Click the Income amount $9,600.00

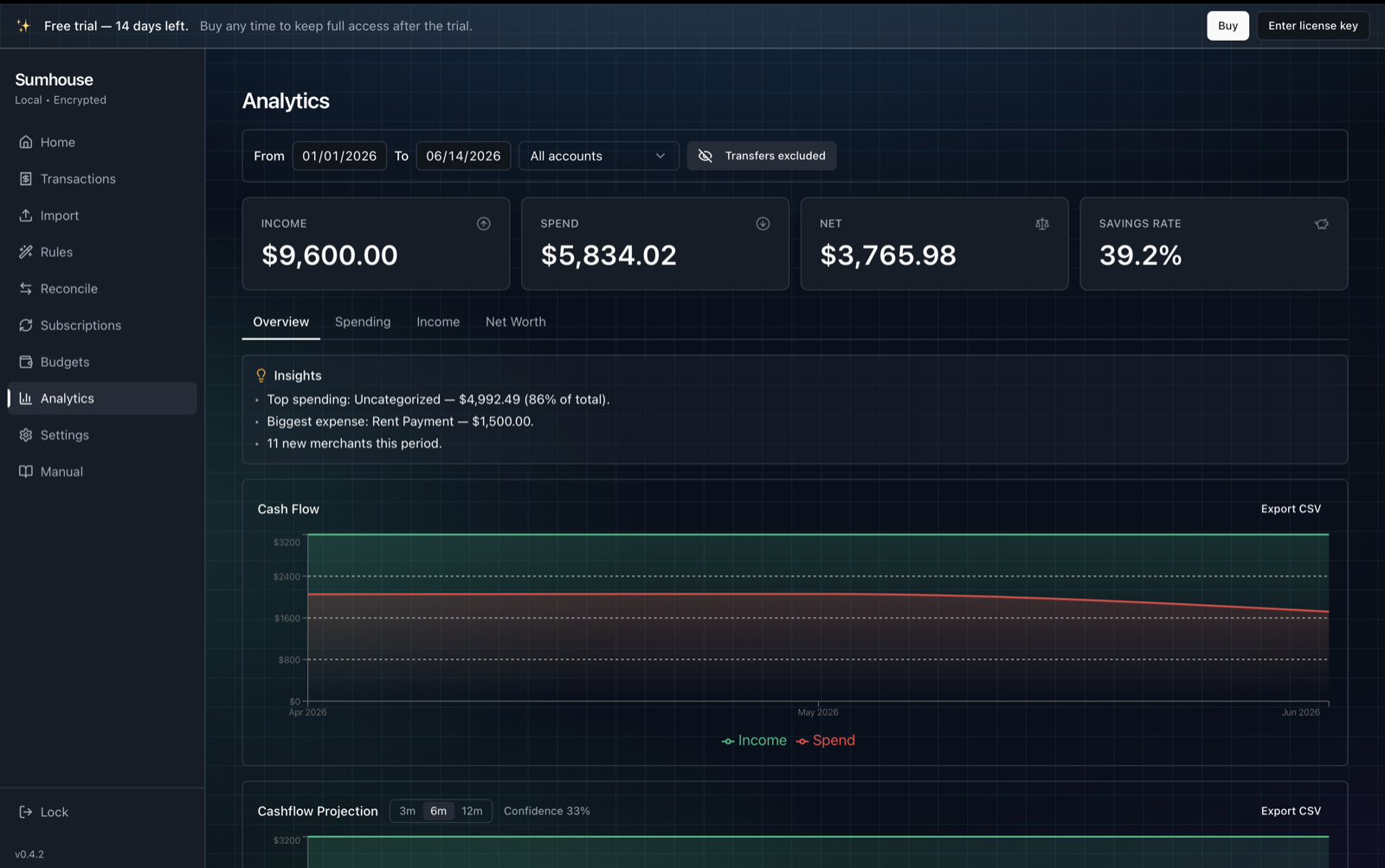click(x=330, y=255)
